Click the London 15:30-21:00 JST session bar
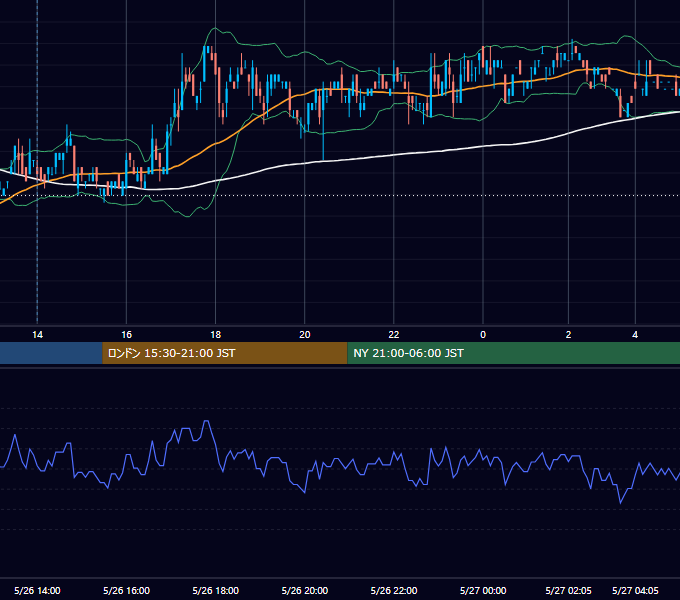Screen dimensions: 680x600 (x=225, y=353)
